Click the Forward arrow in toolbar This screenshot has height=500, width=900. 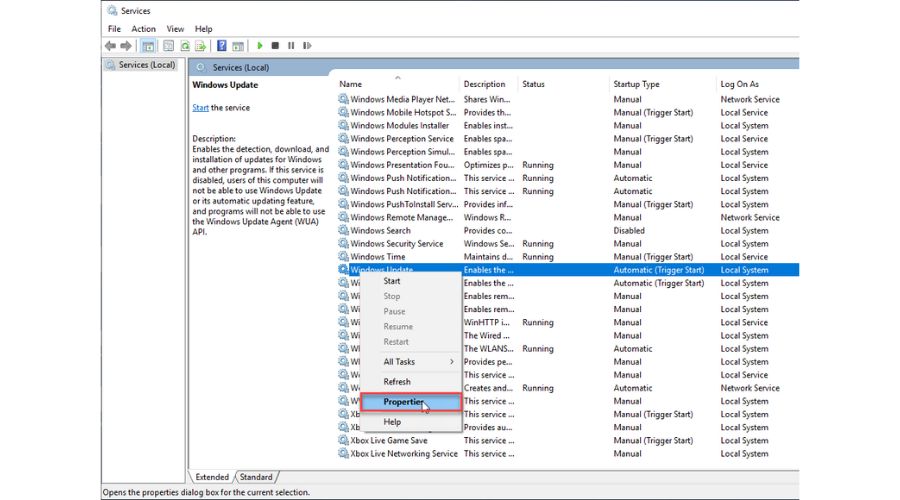[x=126, y=46]
